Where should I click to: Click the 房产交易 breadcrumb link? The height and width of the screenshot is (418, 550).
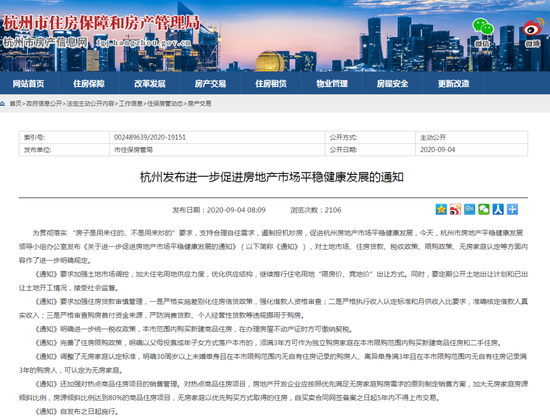[199, 103]
